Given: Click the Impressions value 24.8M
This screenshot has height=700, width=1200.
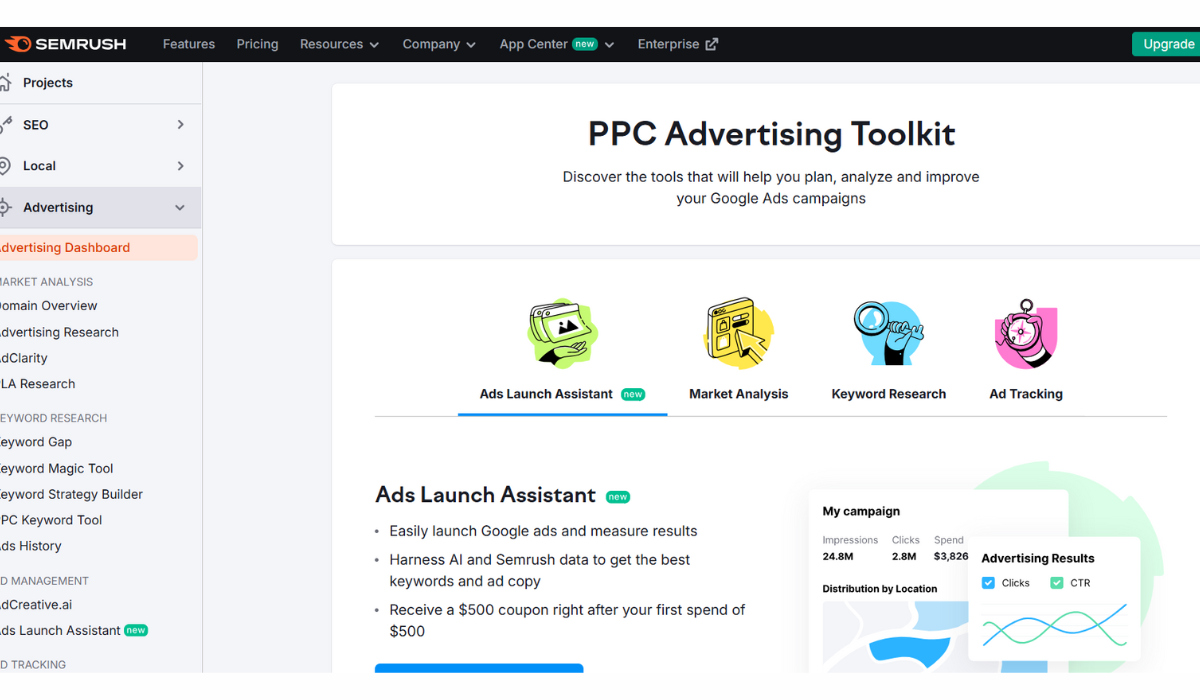Looking at the screenshot, I should pyautogui.click(x=837, y=556).
